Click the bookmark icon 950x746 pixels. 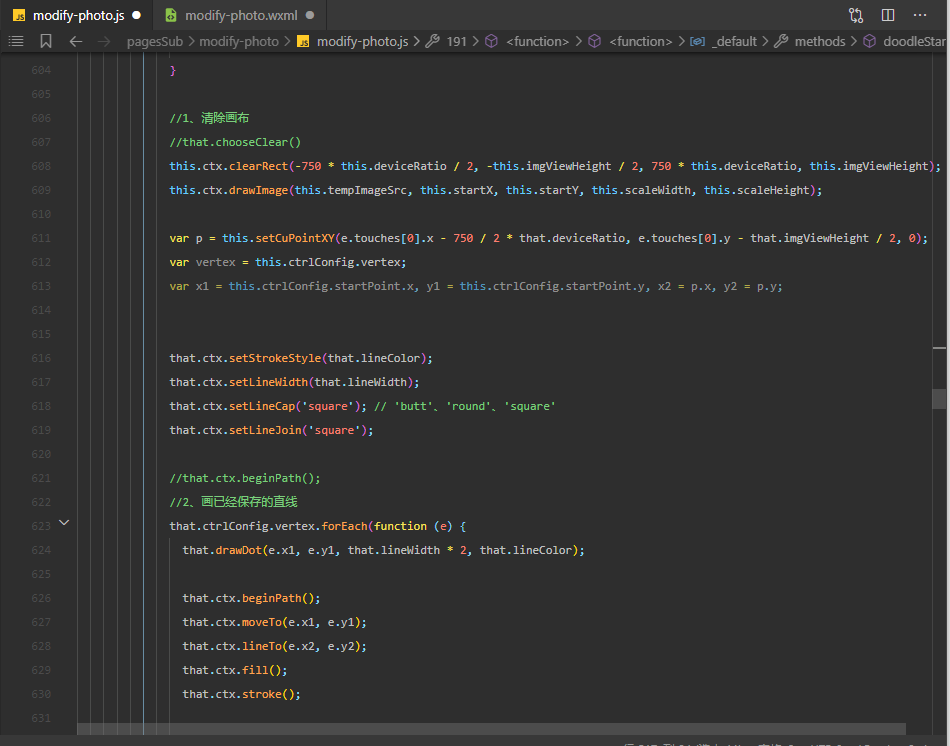click(x=46, y=41)
